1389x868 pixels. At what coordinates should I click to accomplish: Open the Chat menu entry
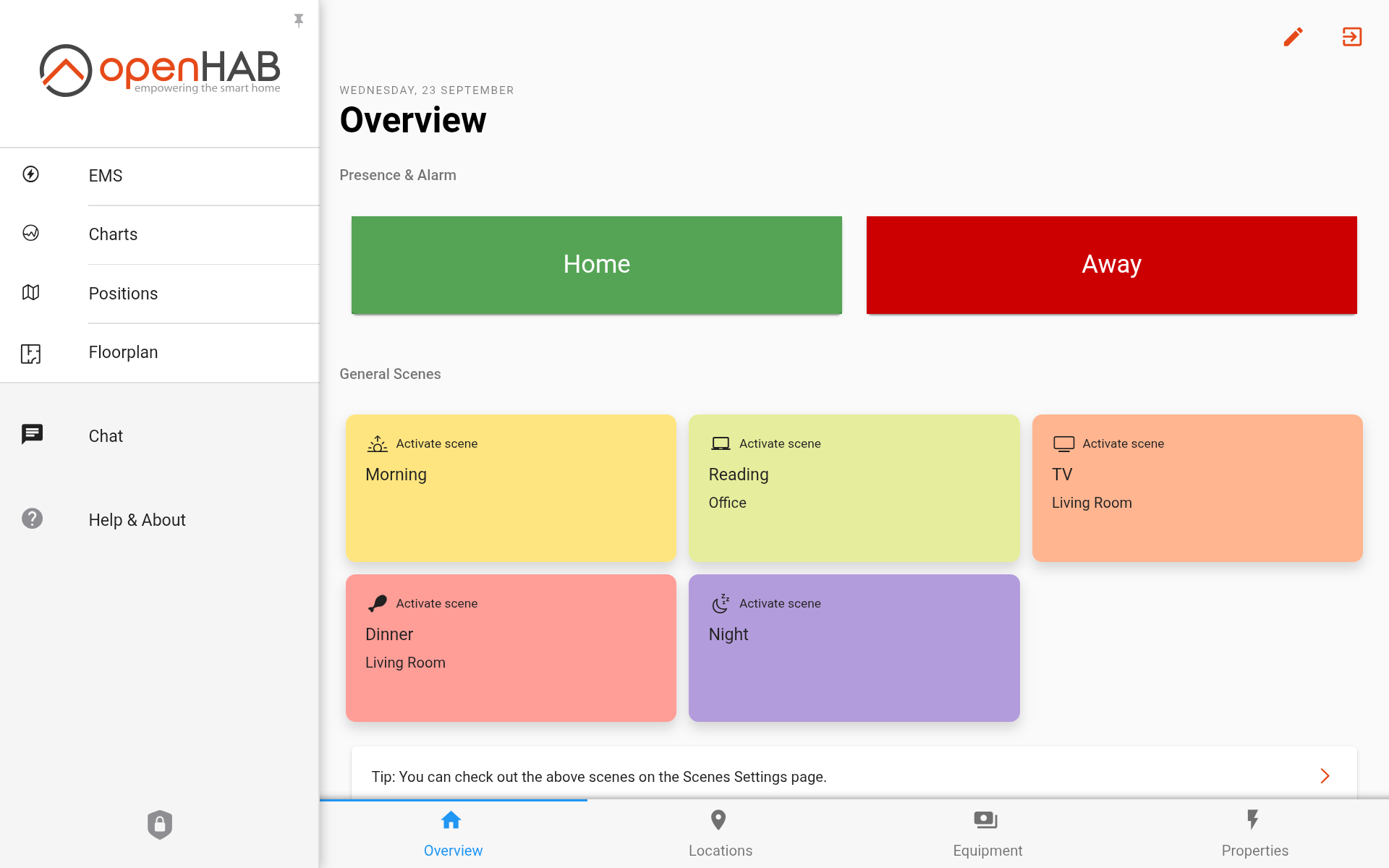[x=159, y=436]
